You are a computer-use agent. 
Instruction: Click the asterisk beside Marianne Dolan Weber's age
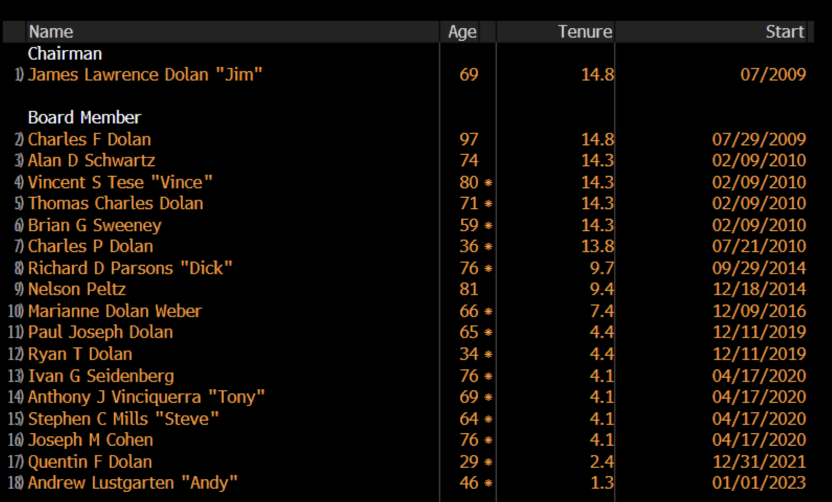(489, 312)
